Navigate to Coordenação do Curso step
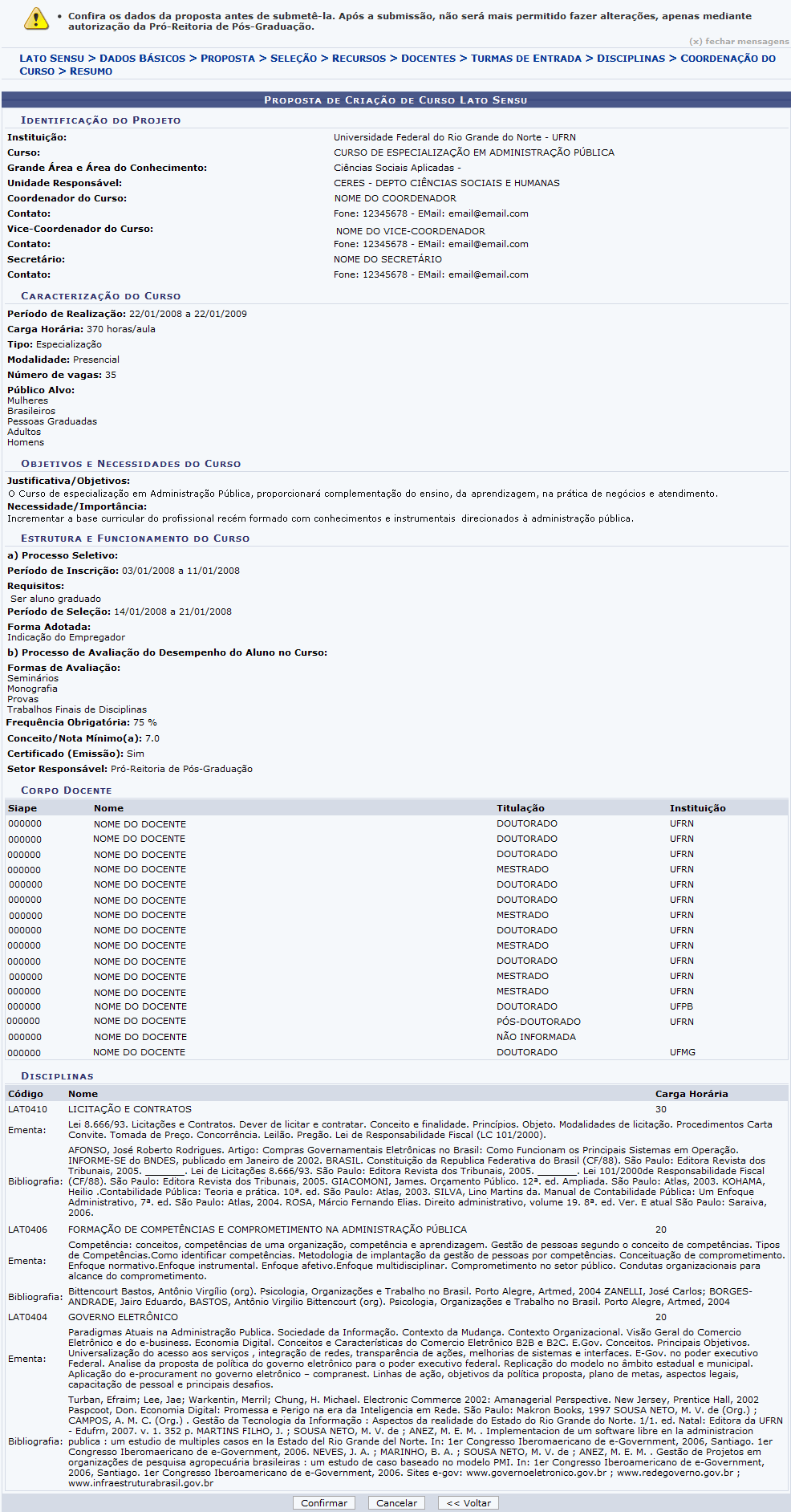Screen dimensions: 791x1512 click(728, 59)
